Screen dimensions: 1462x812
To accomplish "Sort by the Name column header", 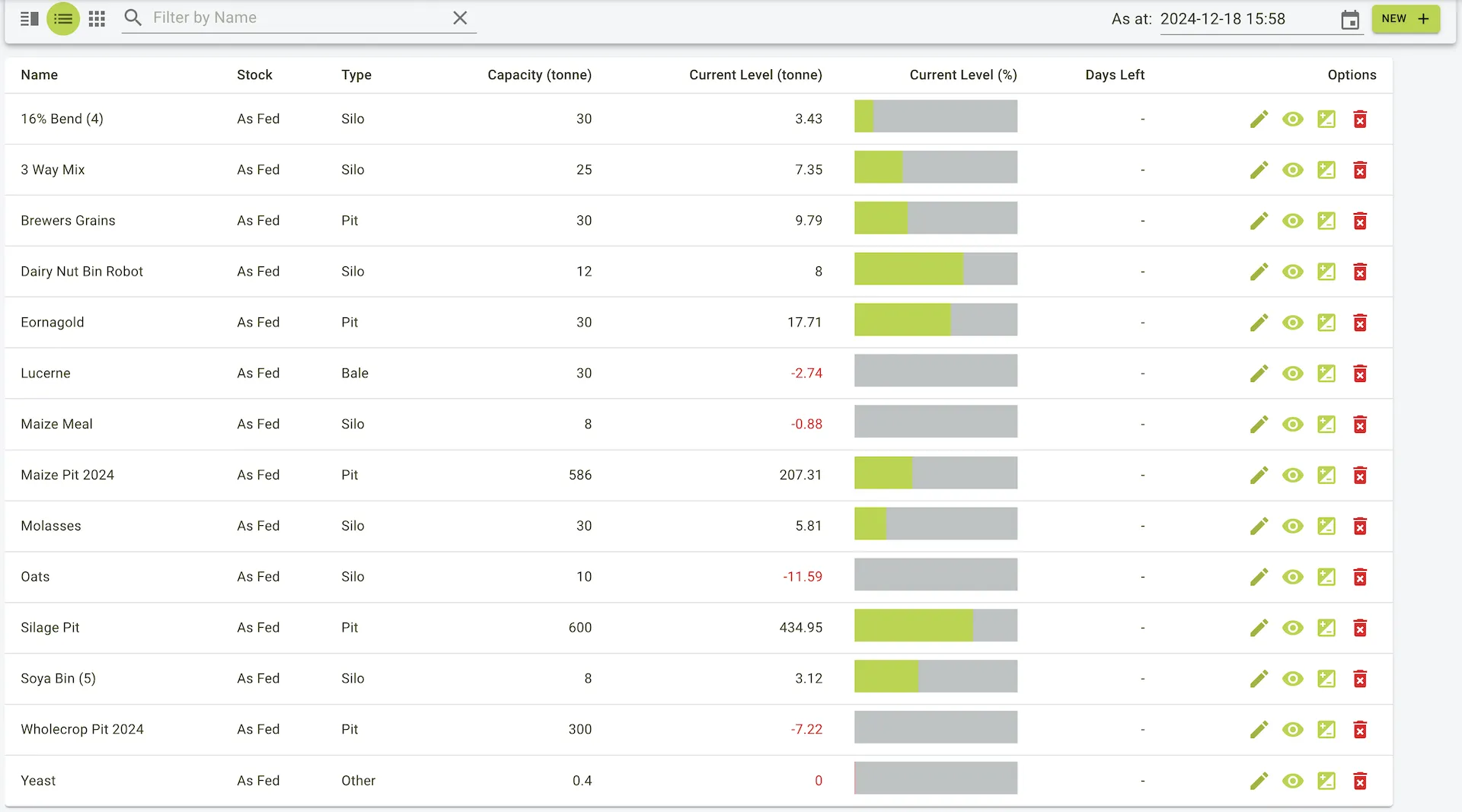I will 40,75.
